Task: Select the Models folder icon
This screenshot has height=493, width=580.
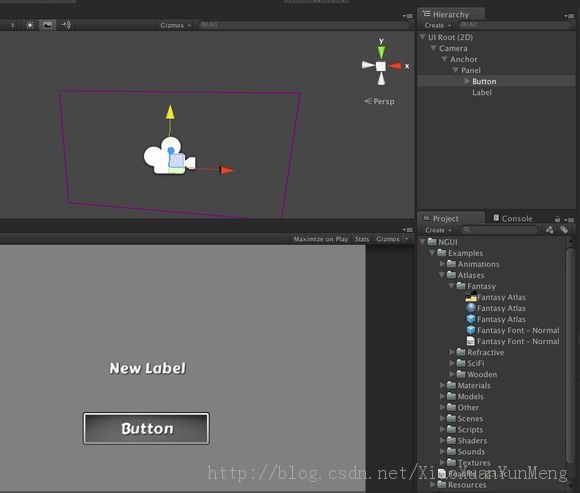Action: coord(451,396)
